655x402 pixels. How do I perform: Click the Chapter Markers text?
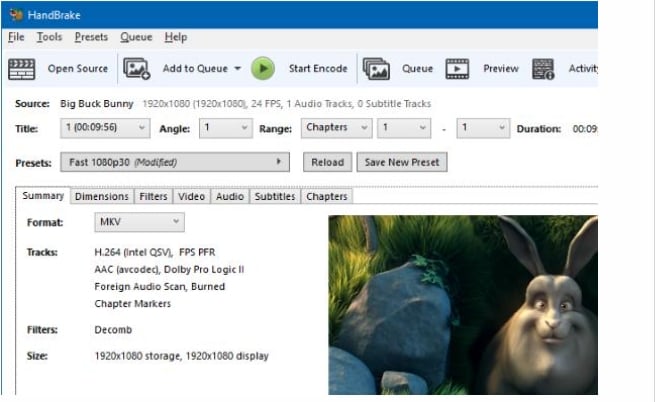tap(132, 304)
